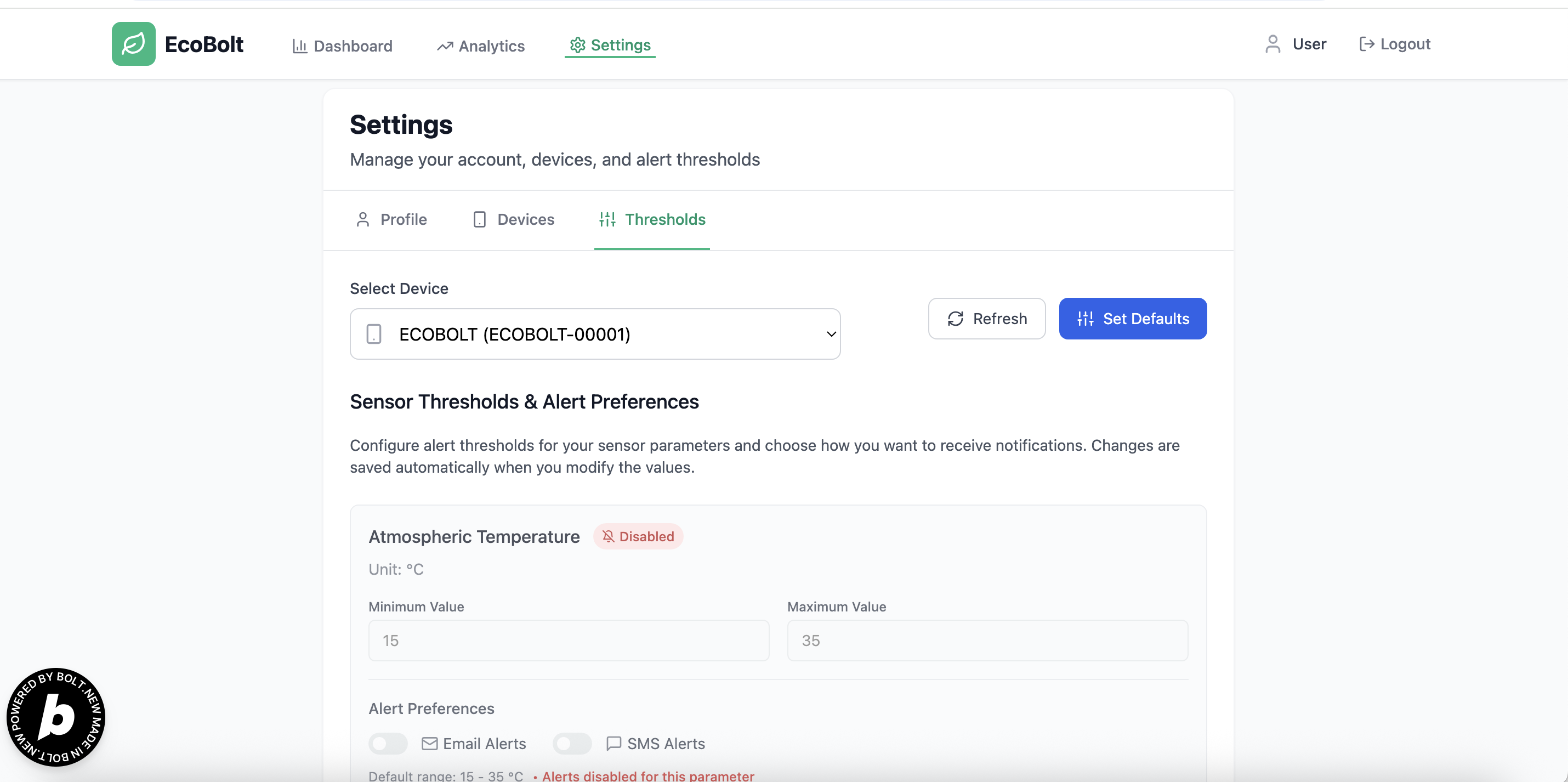
Task: Click the Maximum Value input field
Action: 987,640
